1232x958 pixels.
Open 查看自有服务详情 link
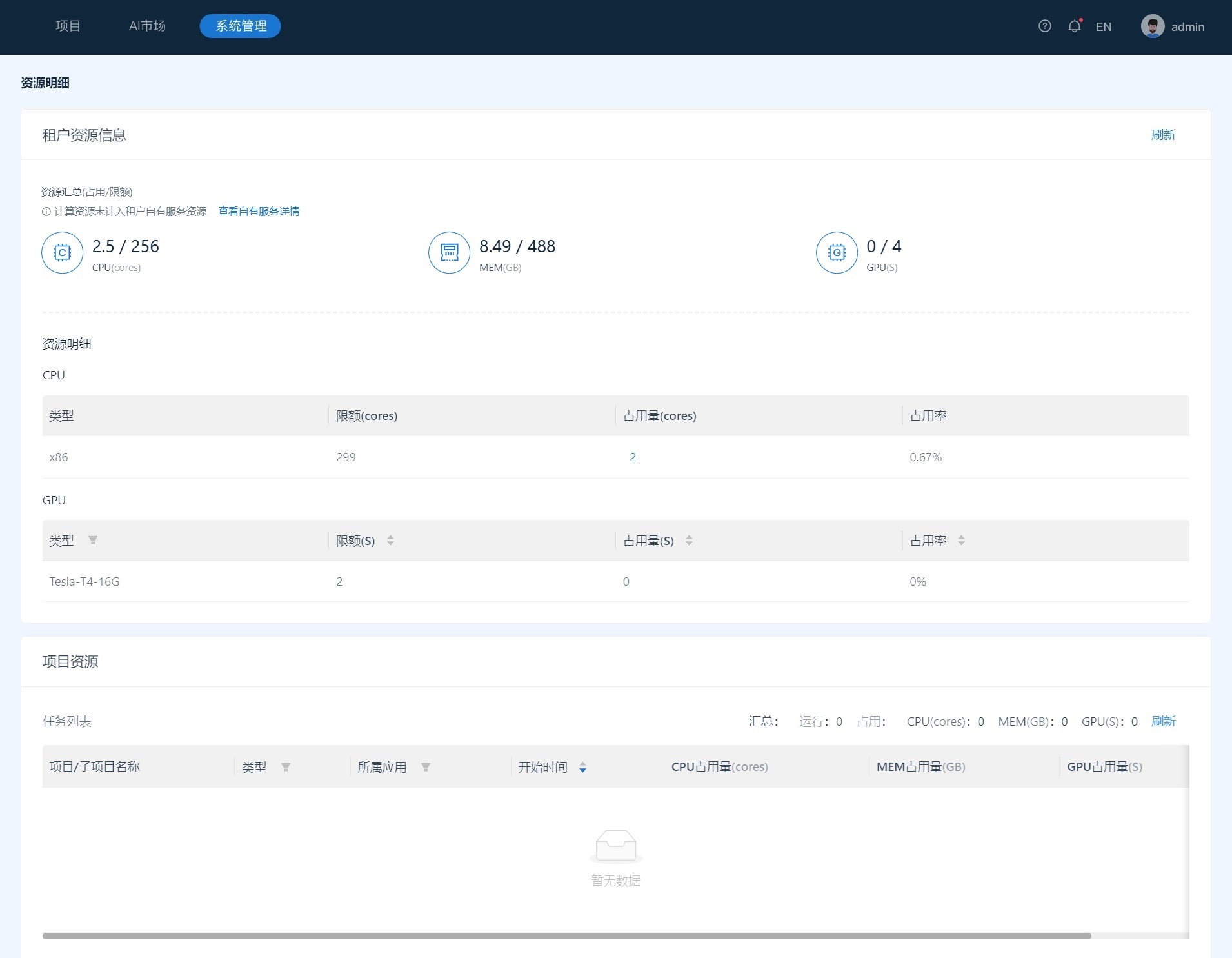pyautogui.click(x=259, y=212)
